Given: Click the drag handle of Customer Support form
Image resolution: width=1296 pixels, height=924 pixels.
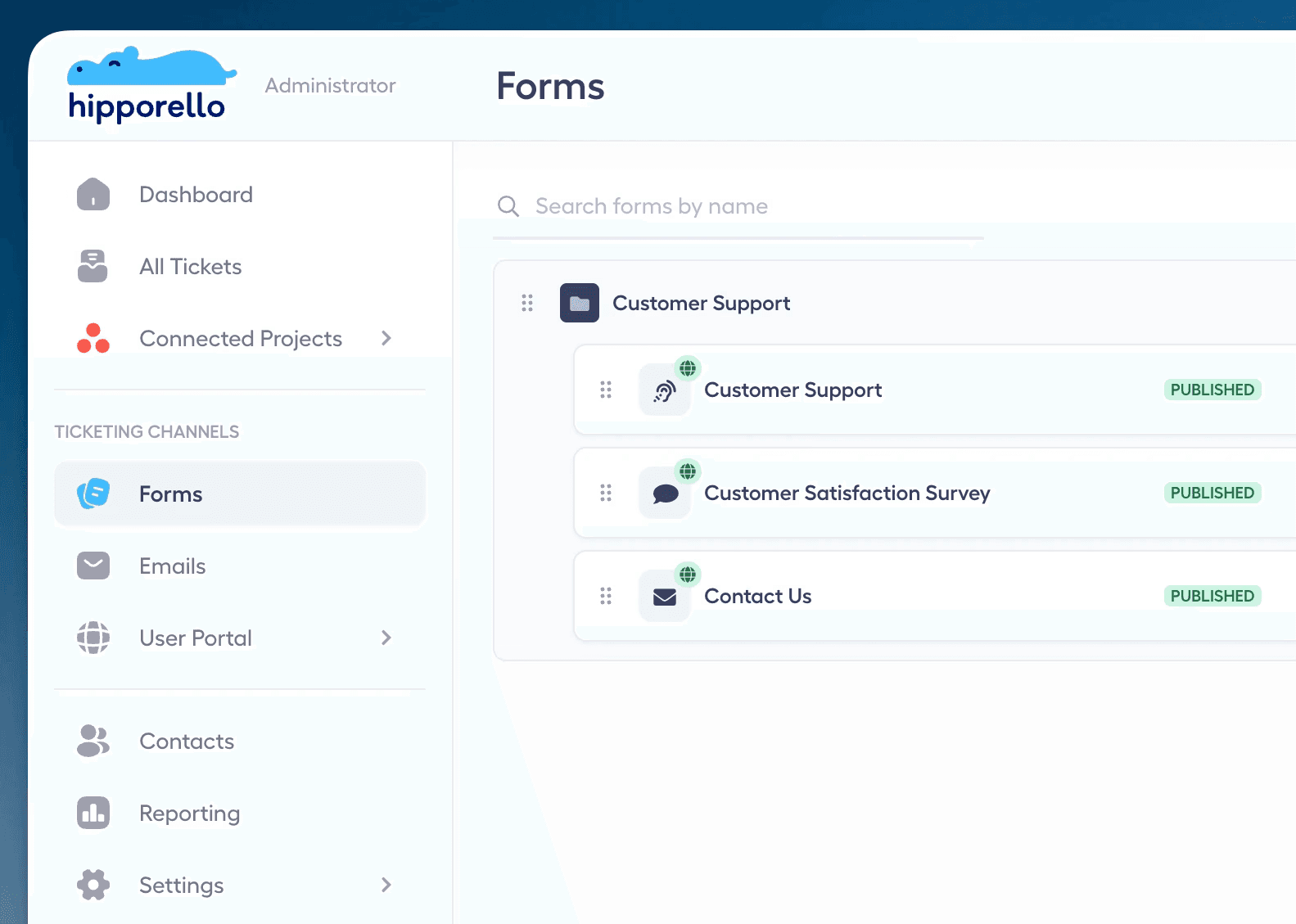Looking at the screenshot, I should (606, 390).
